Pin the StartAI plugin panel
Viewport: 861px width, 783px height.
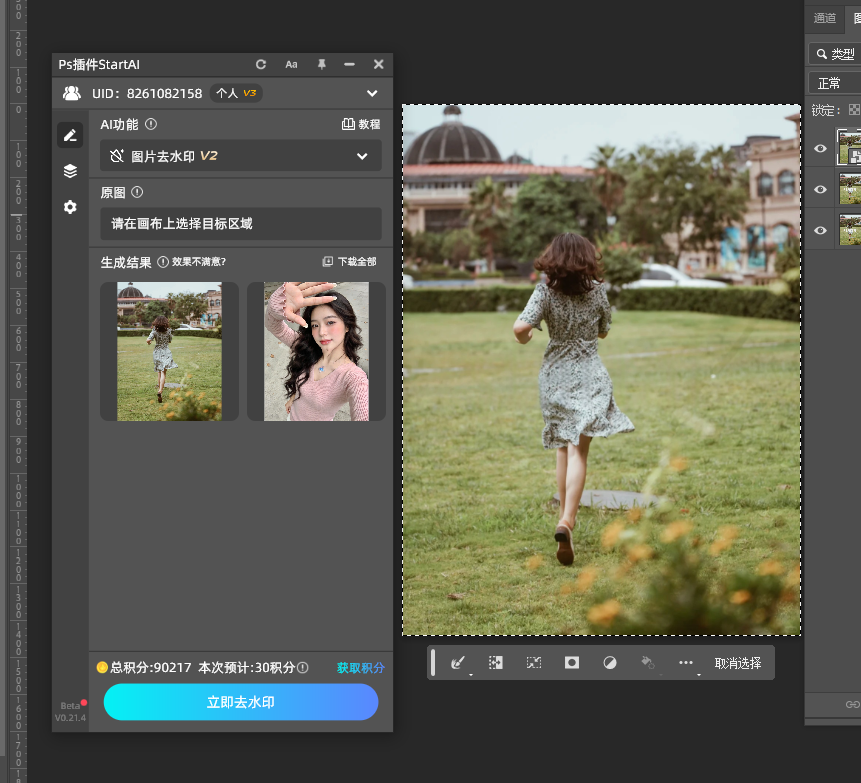coord(321,64)
